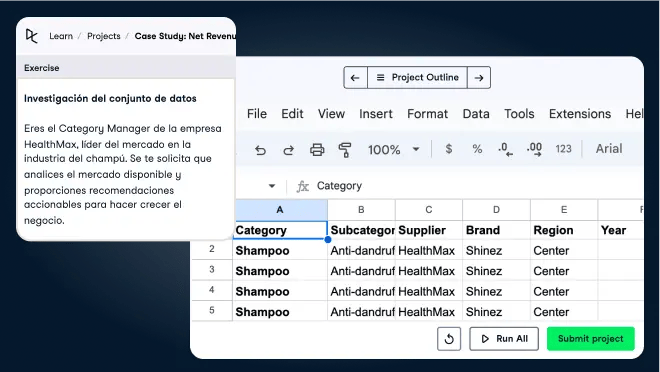Click the Run All button
The image size is (660, 372).
[504, 339]
